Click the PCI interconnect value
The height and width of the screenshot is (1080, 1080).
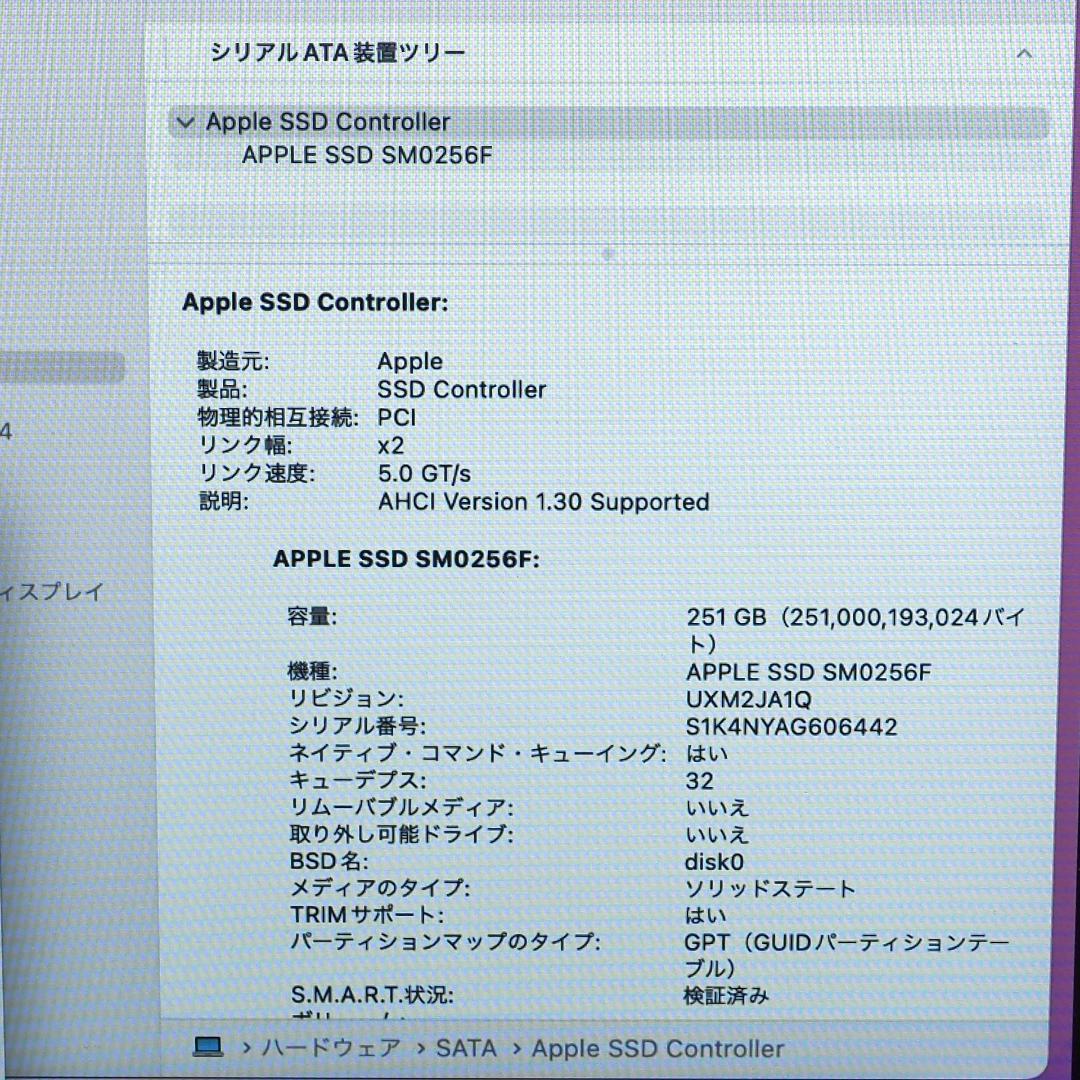click(397, 417)
